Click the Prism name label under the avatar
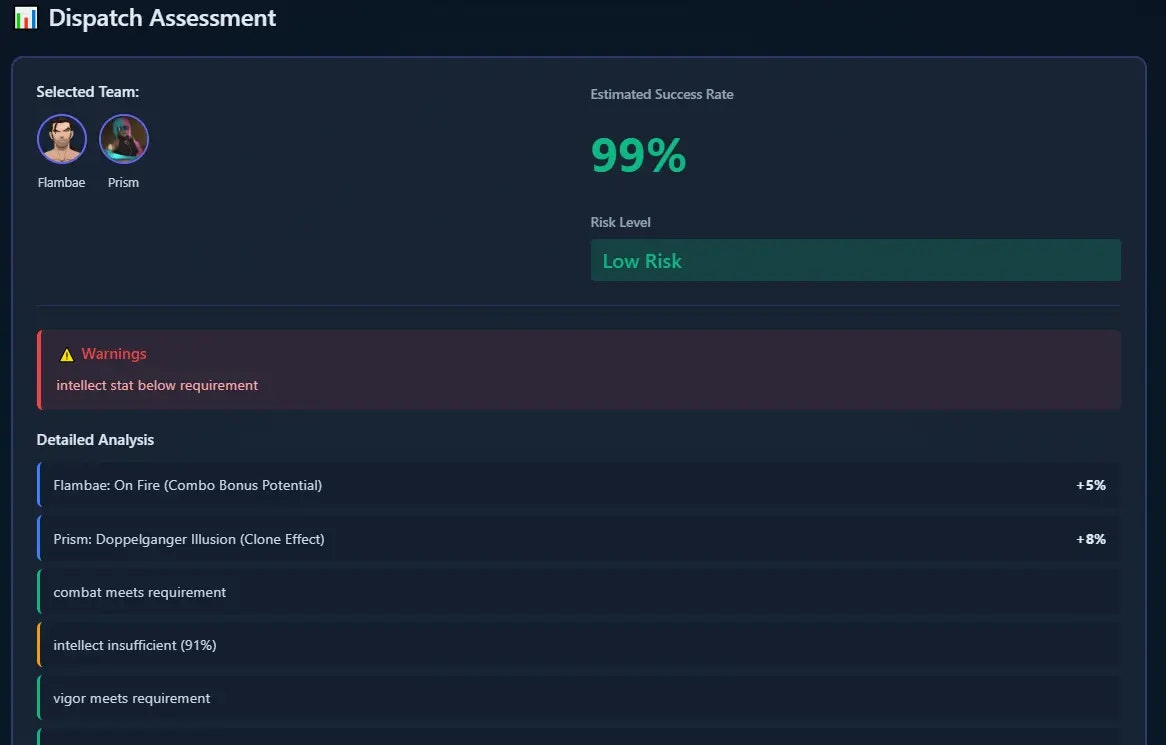Viewport: 1166px width, 745px height. (123, 182)
